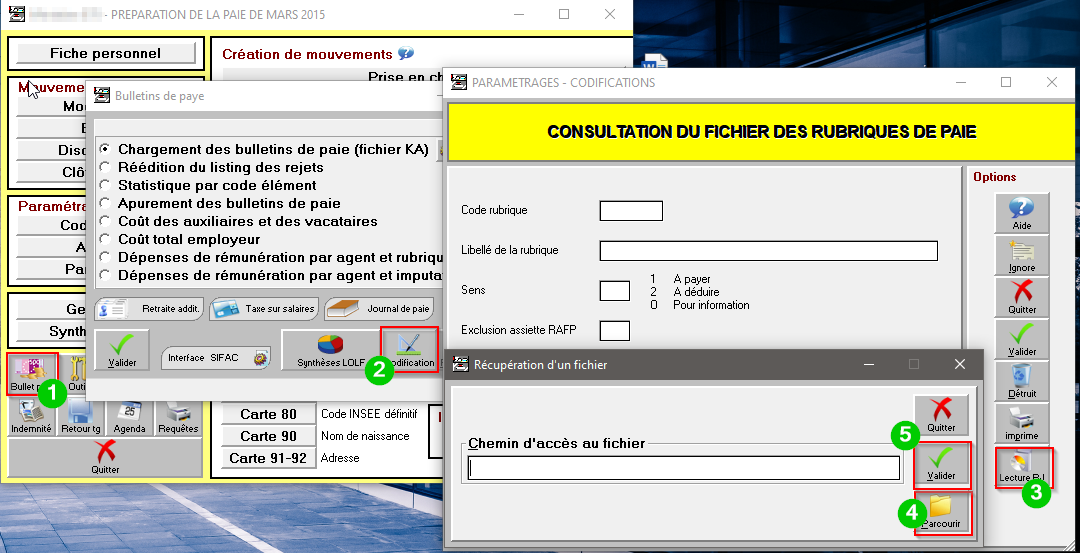The image size is (1080, 553).
Task: Open Synthèses LOLF pie chart button
Action: tap(330, 351)
